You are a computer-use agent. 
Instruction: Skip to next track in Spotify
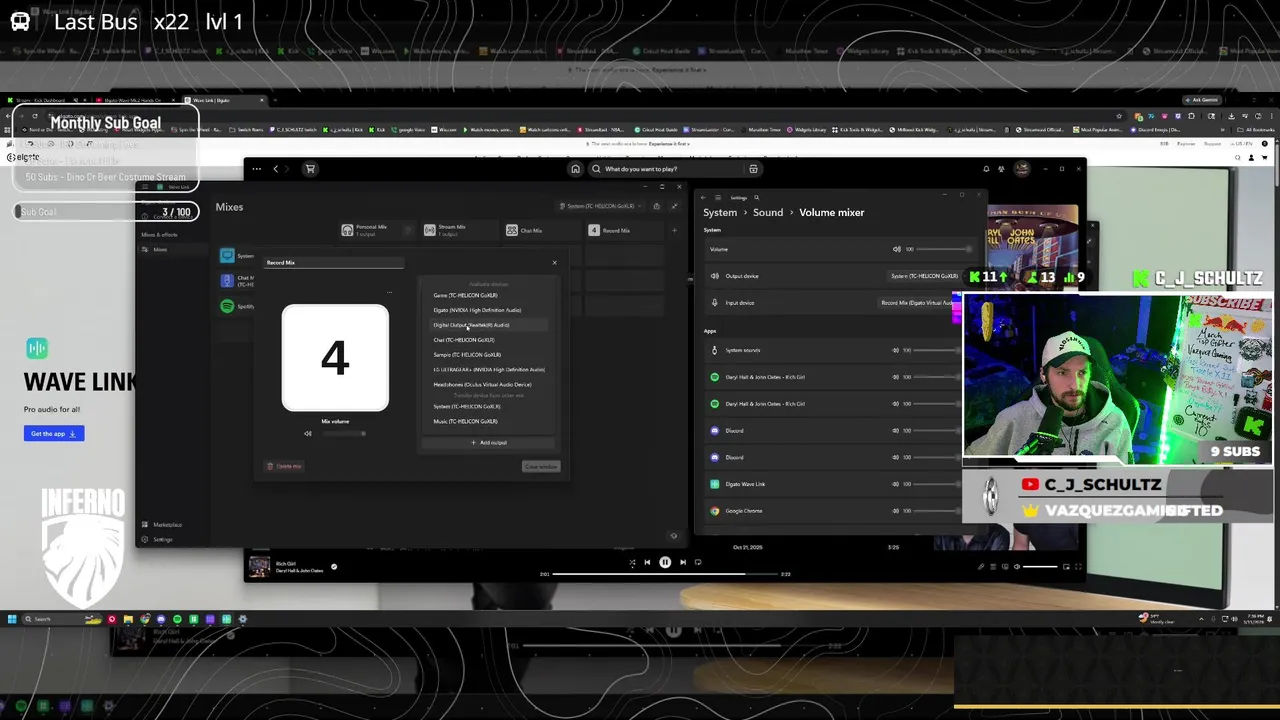[x=683, y=562]
